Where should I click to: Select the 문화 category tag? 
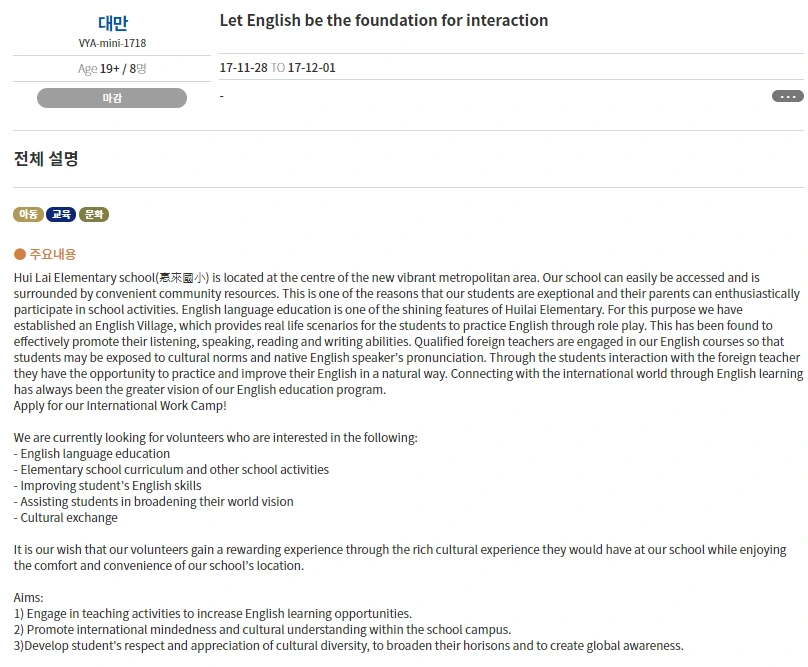point(94,214)
